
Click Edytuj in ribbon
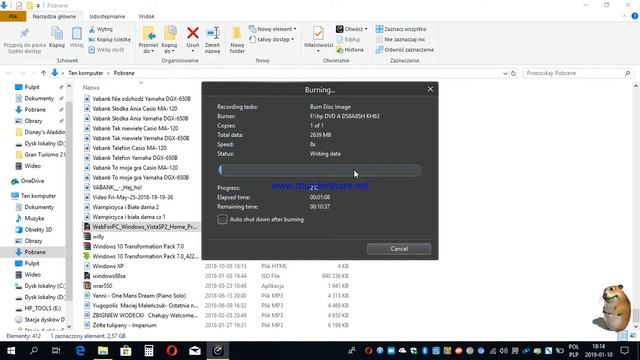coord(348,40)
